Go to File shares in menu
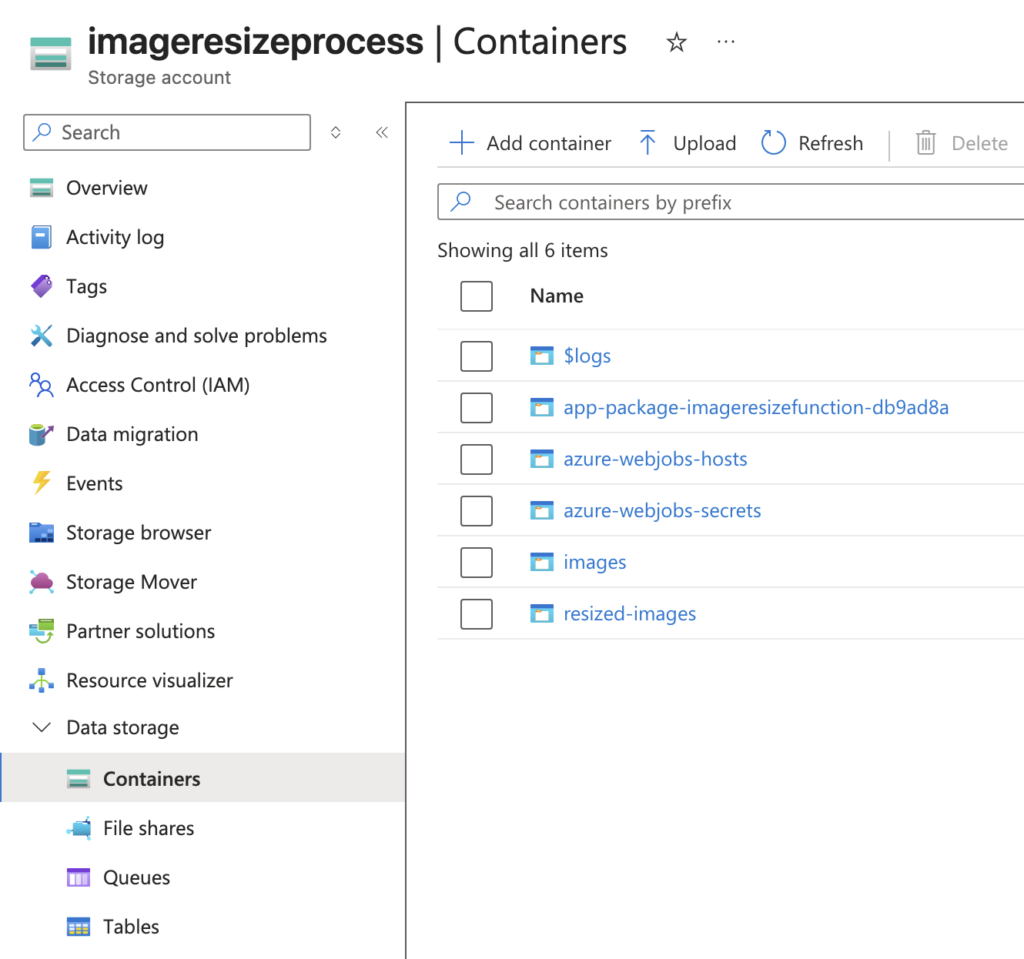This screenshot has height=959, width=1024. coord(148,829)
